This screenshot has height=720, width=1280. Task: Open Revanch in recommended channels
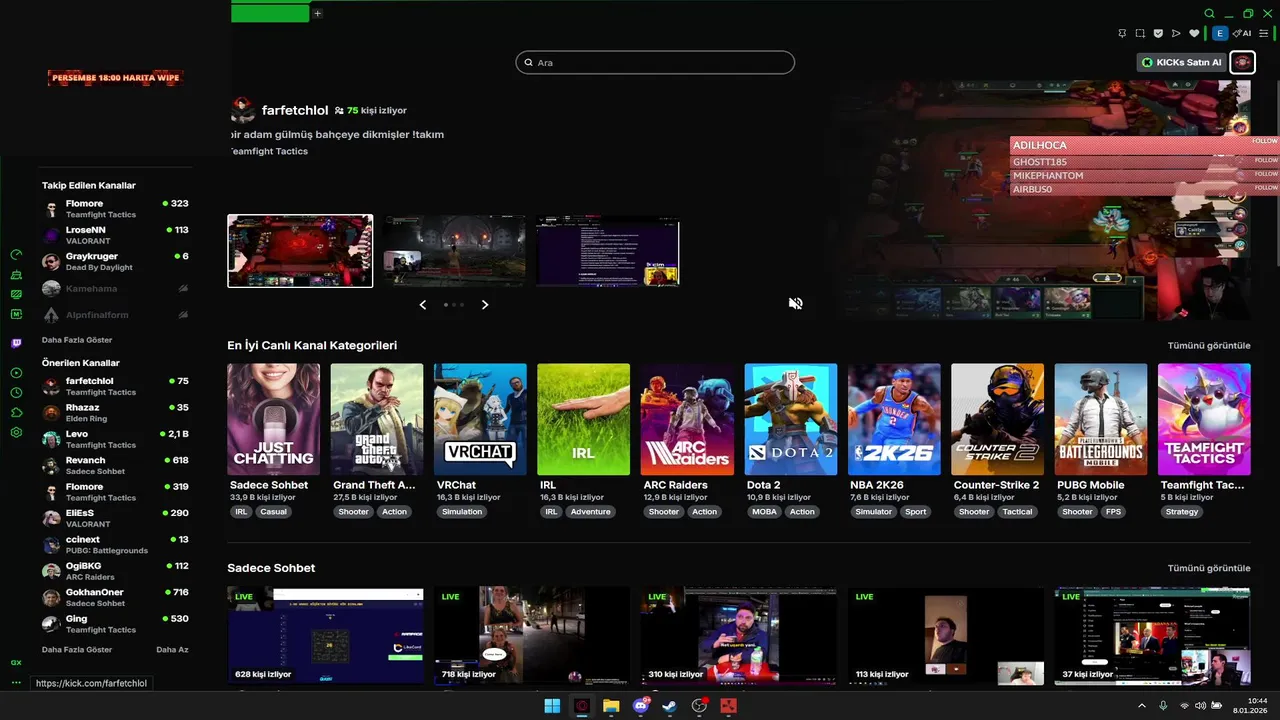tap(115, 466)
